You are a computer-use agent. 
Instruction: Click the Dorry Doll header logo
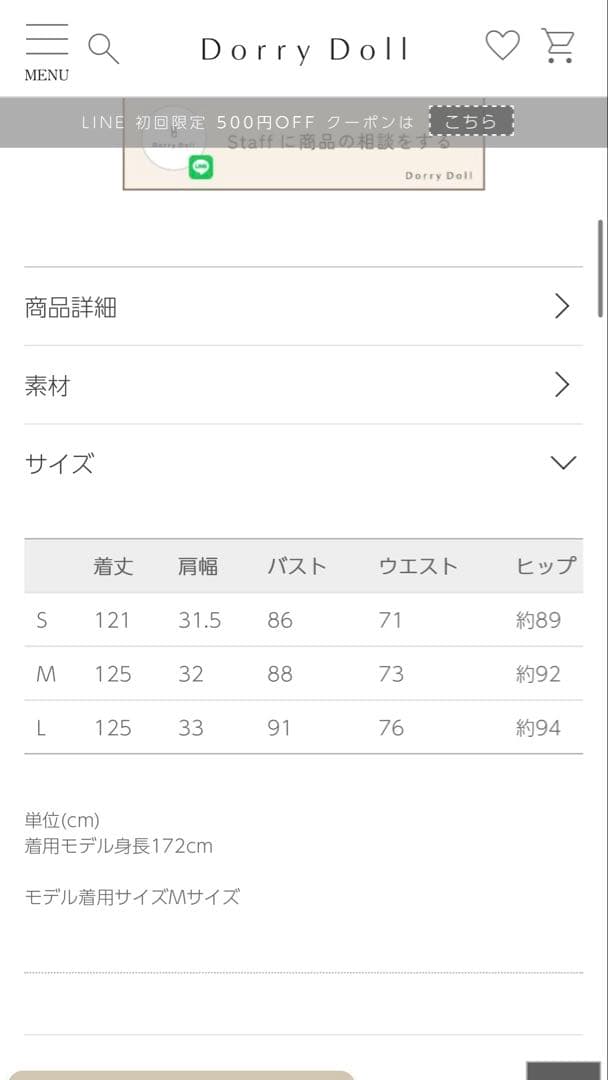(x=304, y=49)
